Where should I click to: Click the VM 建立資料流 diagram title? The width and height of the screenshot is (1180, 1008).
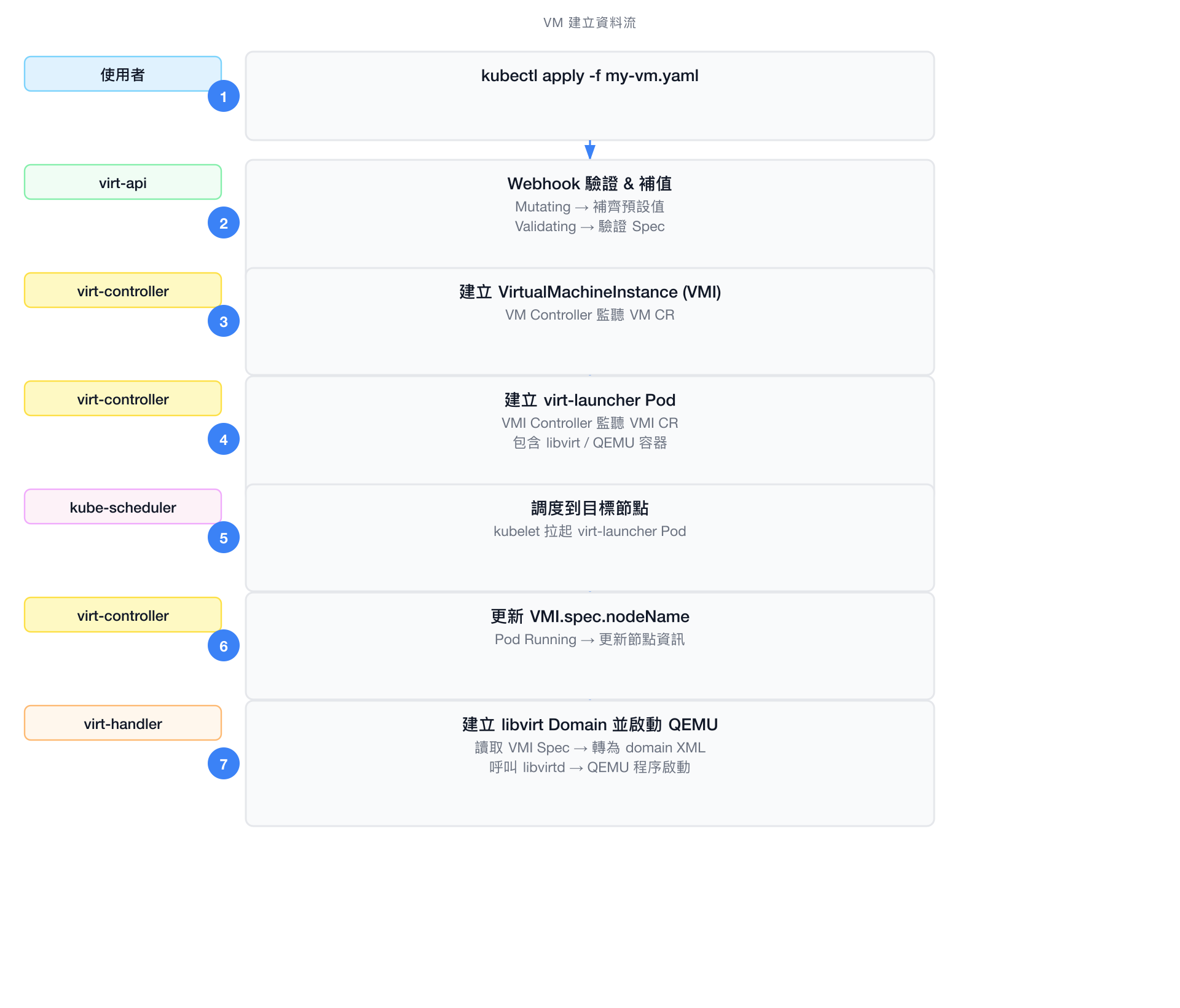590,23
